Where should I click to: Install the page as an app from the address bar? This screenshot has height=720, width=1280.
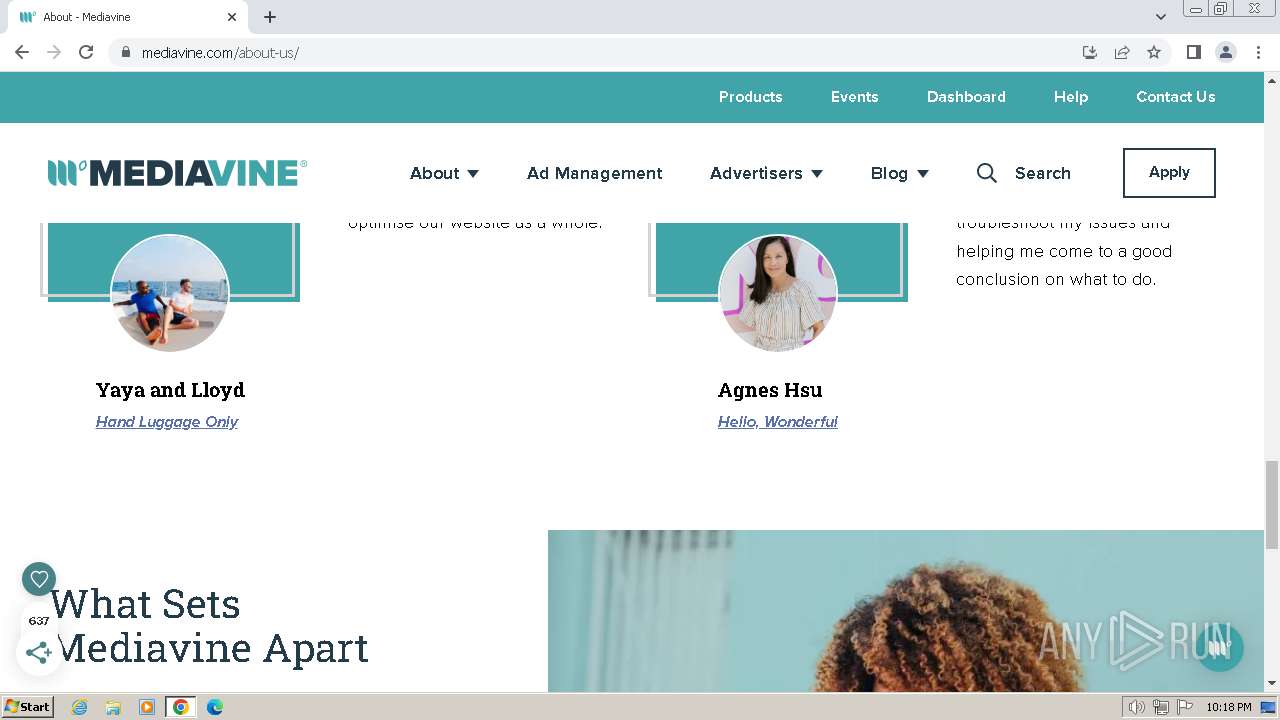(1090, 52)
